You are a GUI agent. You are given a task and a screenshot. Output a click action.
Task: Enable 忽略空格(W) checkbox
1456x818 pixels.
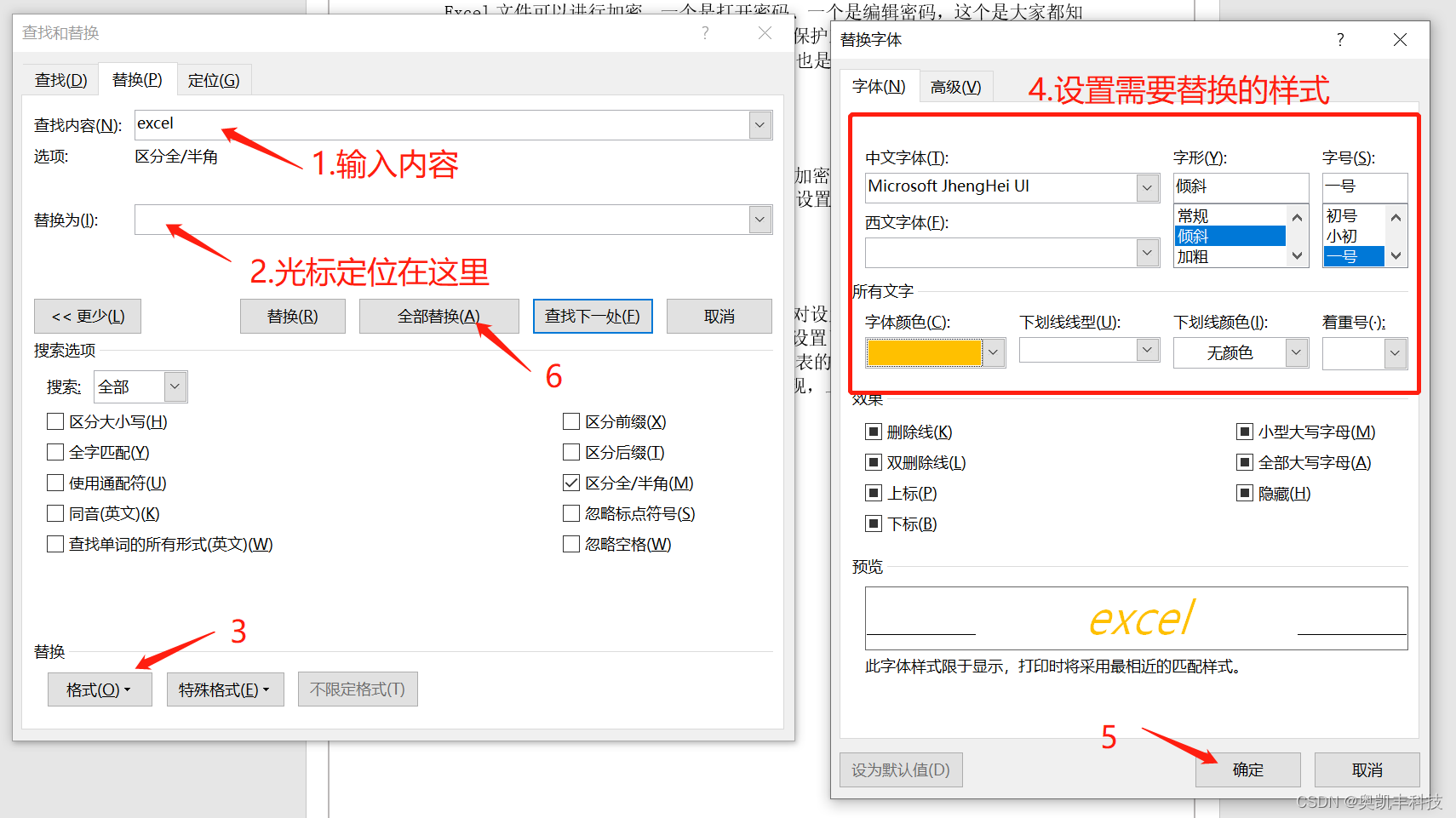[571, 544]
